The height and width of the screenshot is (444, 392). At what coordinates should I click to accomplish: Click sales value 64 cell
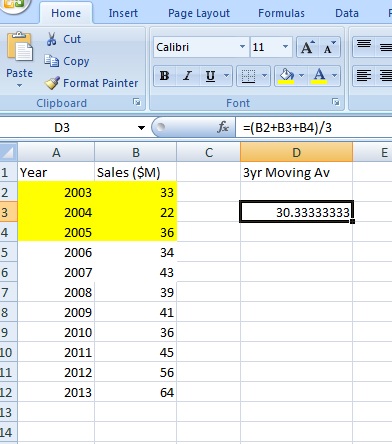[x=136, y=392]
